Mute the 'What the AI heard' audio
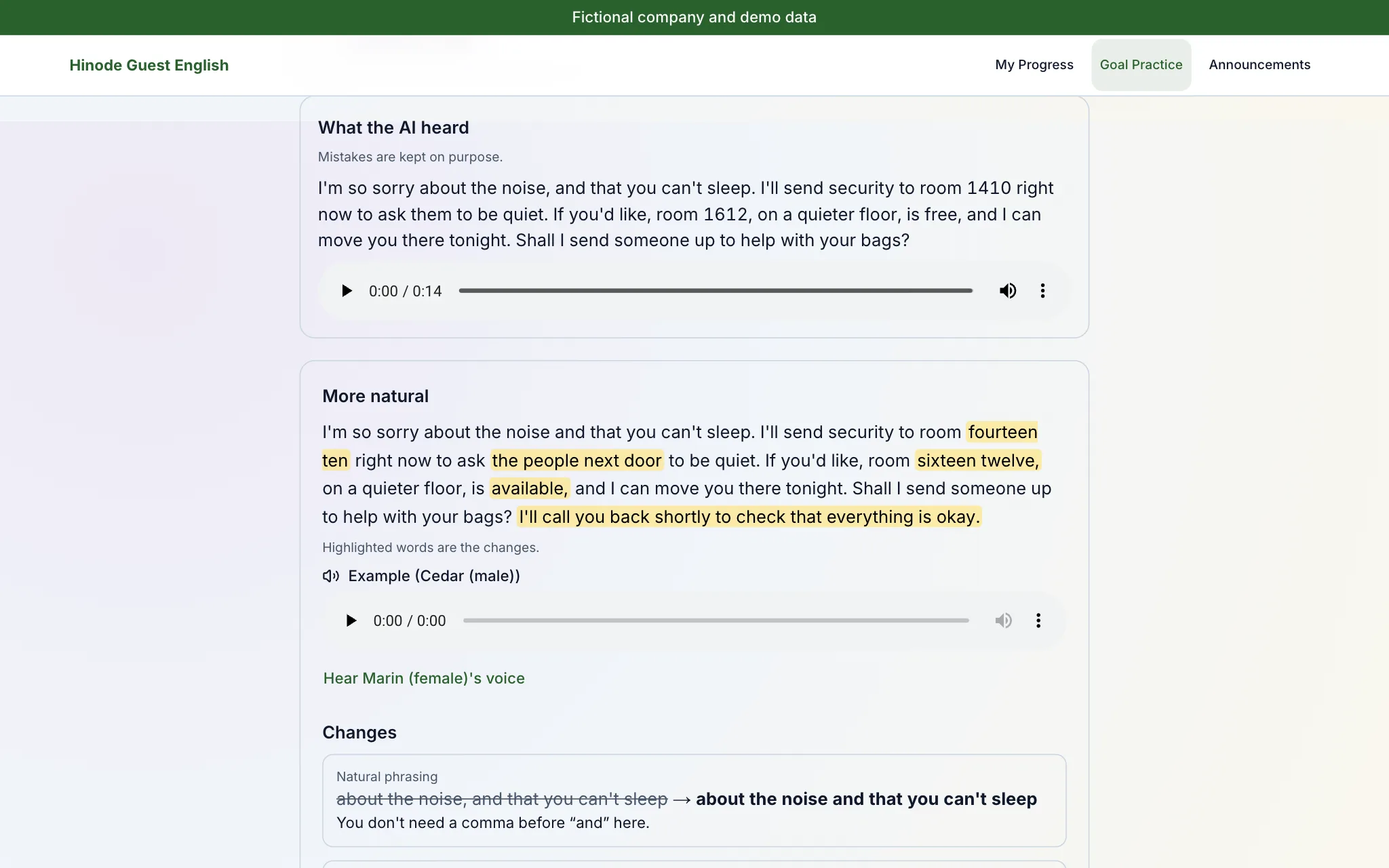 [1008, 291]
